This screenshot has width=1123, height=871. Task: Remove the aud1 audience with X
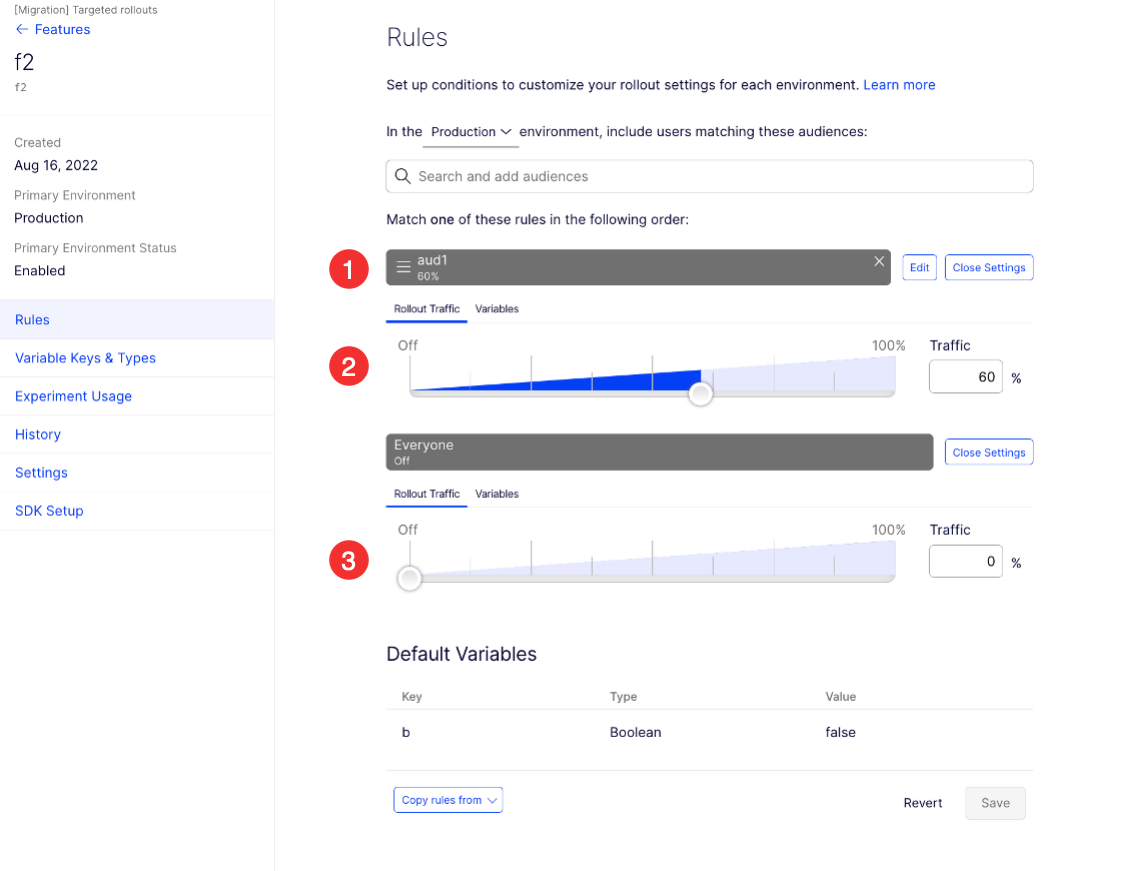pos(879,261)
